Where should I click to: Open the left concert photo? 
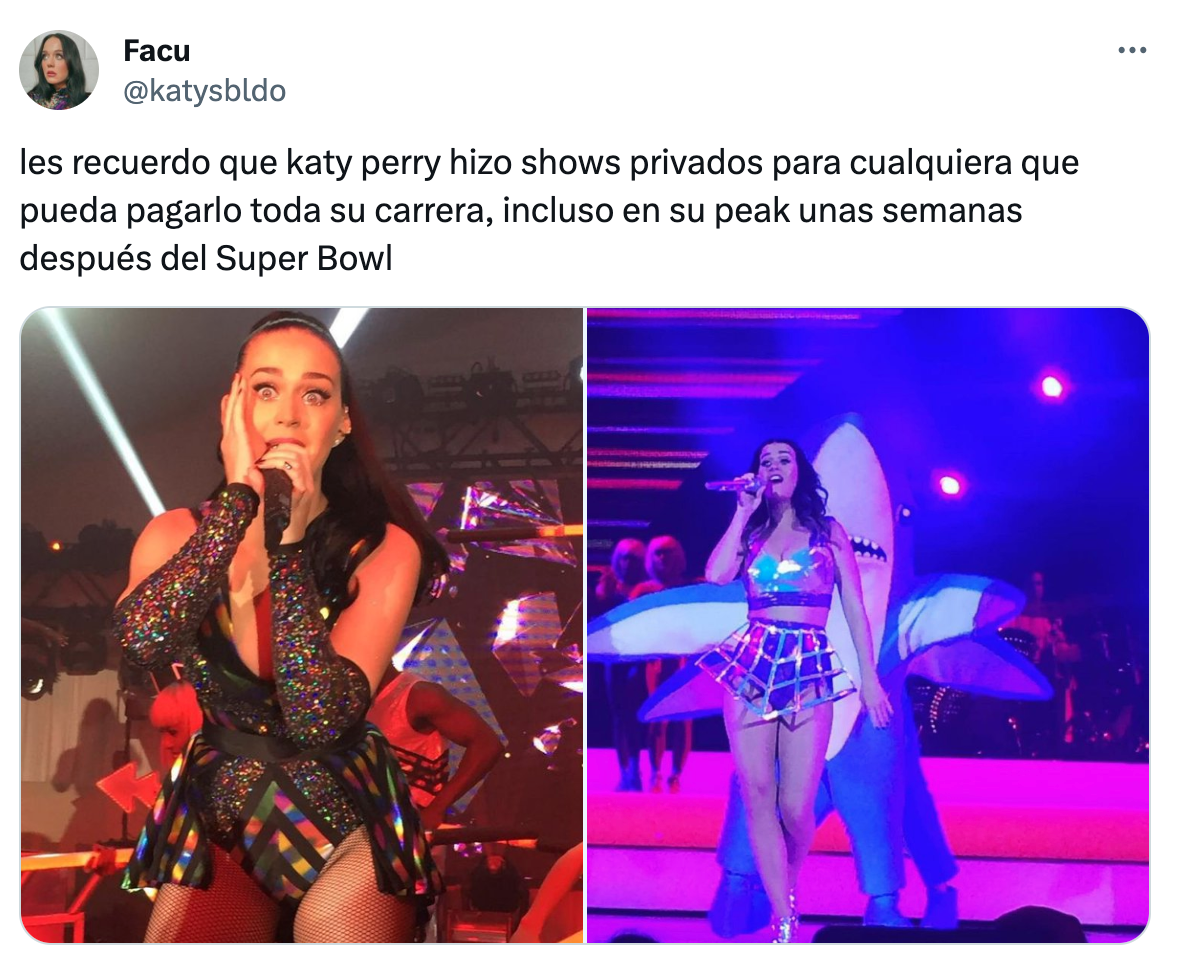[302, 624]
